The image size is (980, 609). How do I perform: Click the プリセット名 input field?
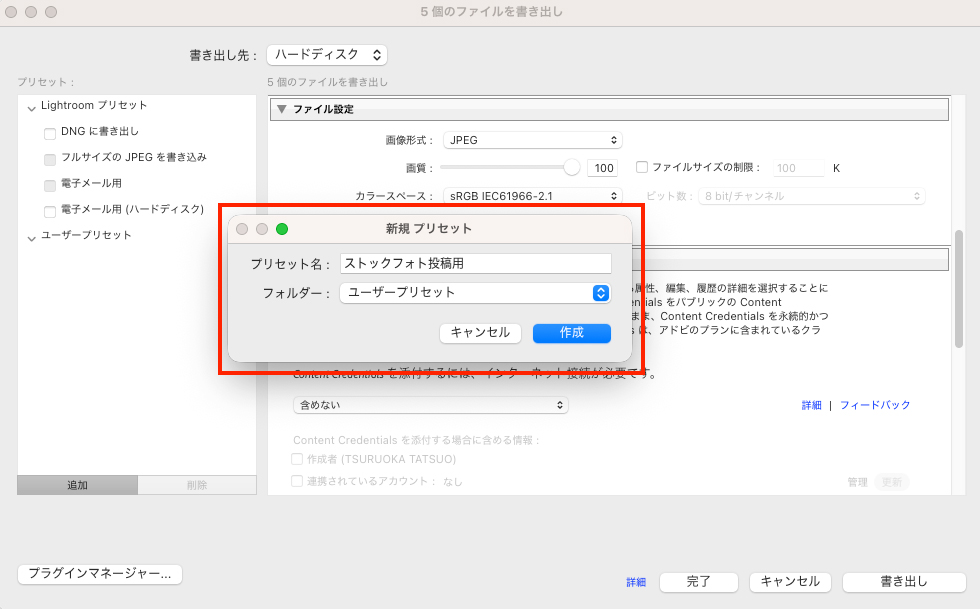475,263
